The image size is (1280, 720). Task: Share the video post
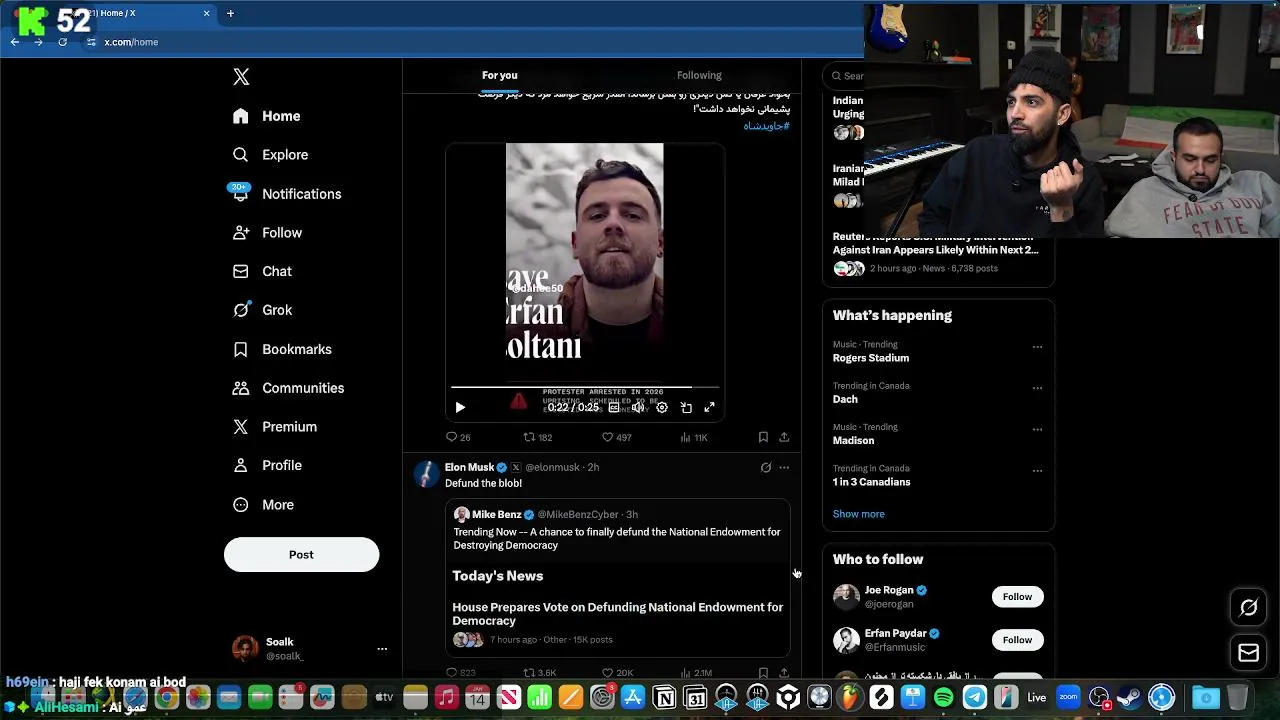click(784, 437)
